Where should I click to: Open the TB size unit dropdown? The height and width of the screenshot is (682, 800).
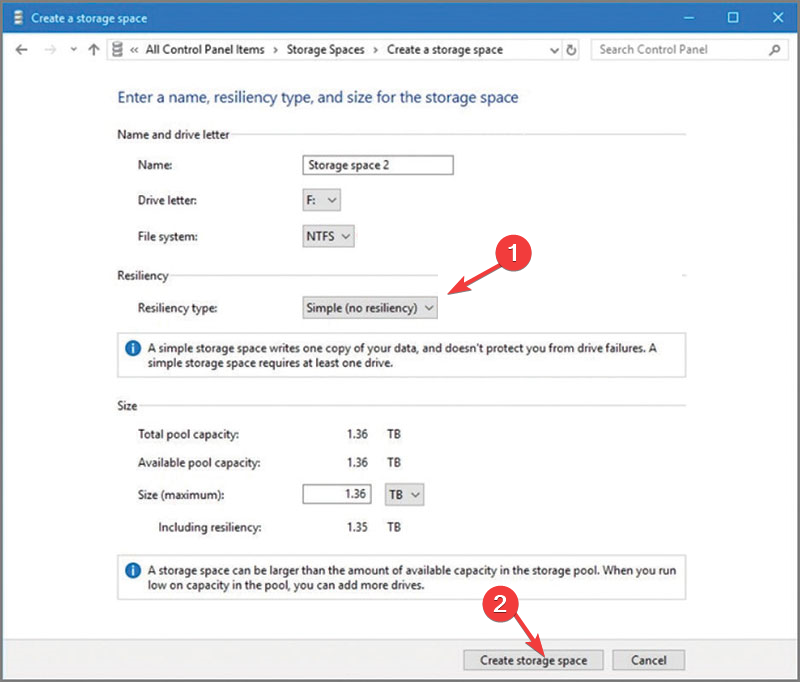coord(404,494)
